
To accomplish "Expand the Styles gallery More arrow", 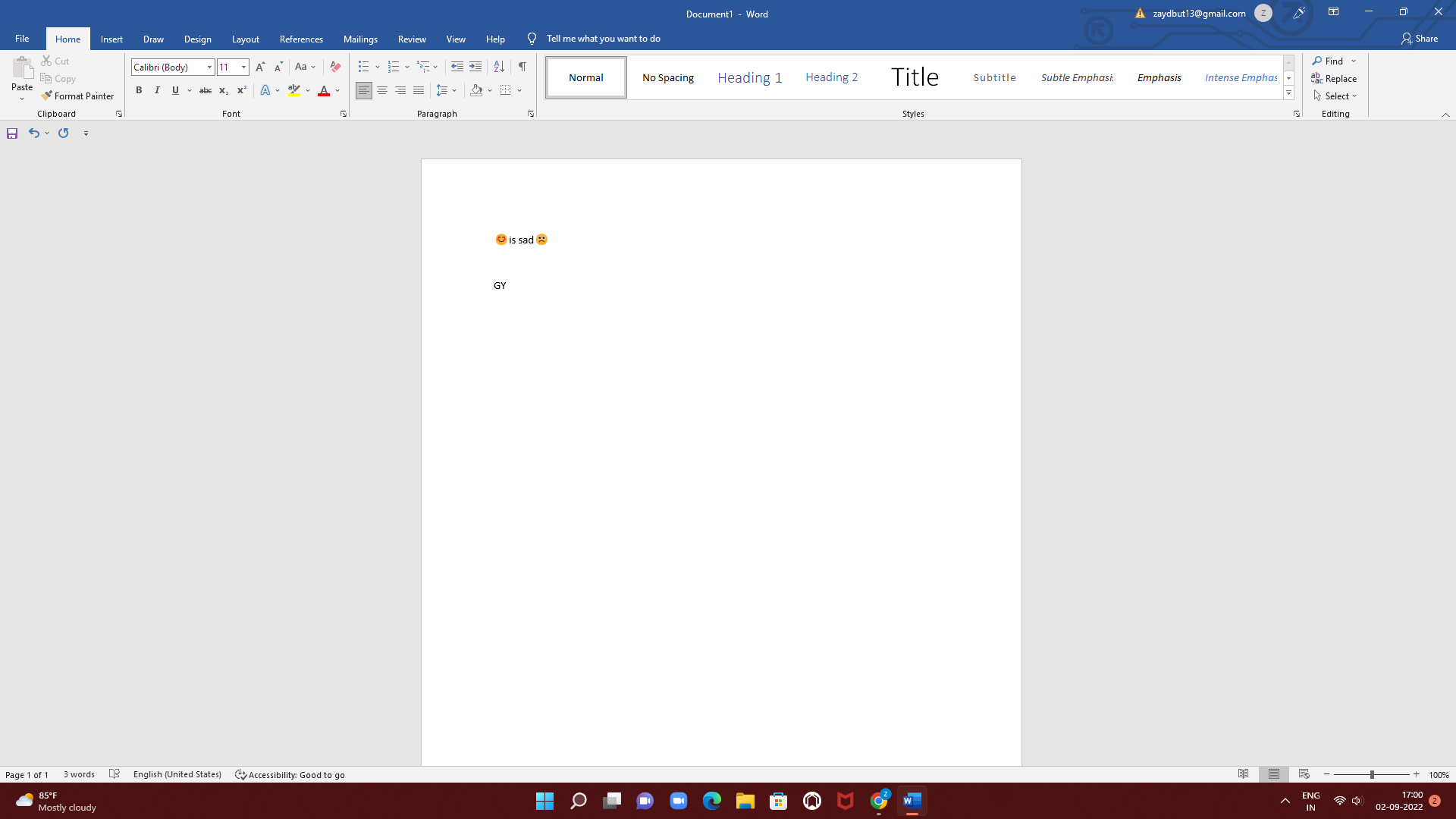I will 1288,93.
